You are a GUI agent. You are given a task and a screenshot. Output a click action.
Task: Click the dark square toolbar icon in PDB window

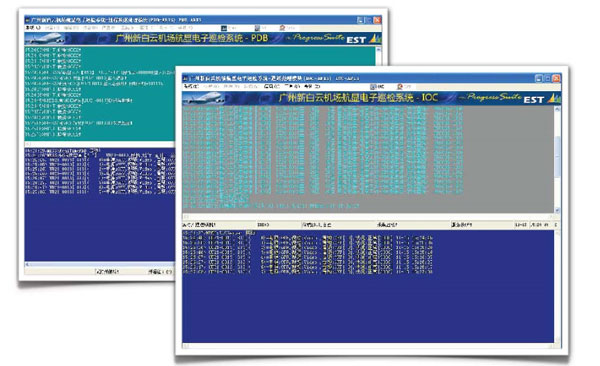point(224,28)
